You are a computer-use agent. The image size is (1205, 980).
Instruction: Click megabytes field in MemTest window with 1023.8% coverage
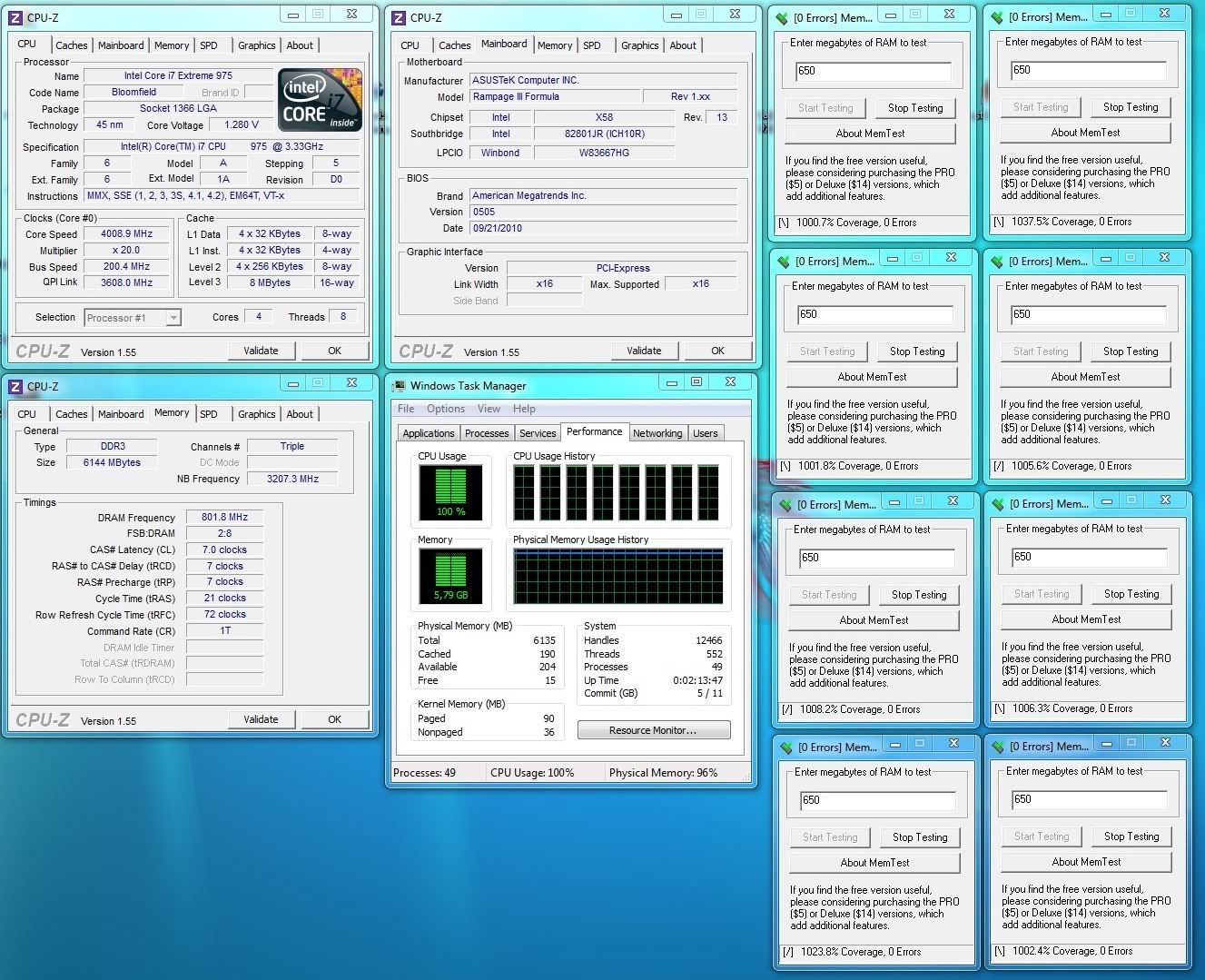876,800
